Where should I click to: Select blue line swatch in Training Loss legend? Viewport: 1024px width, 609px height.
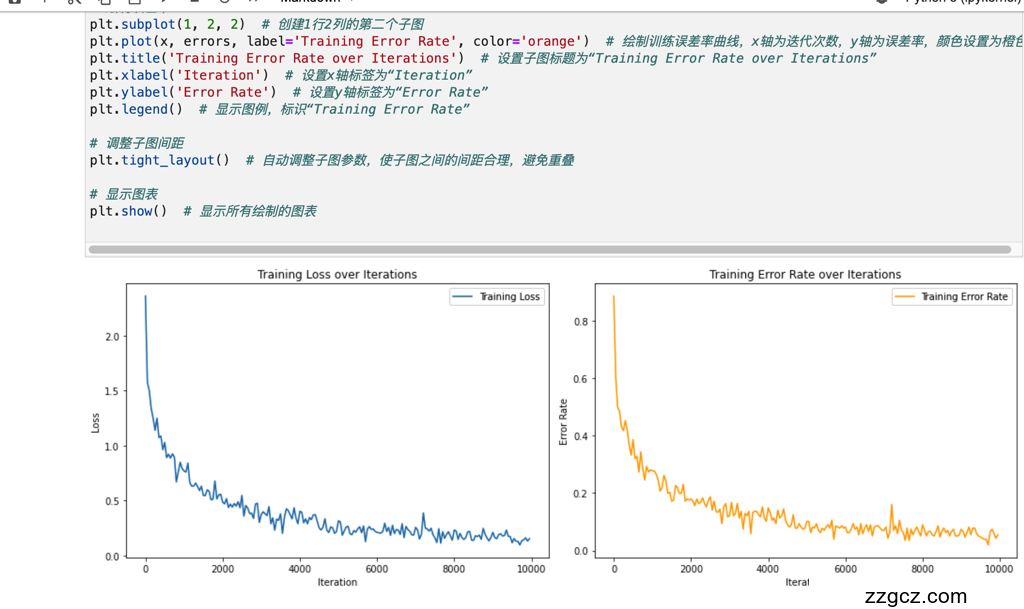[462, 297]
